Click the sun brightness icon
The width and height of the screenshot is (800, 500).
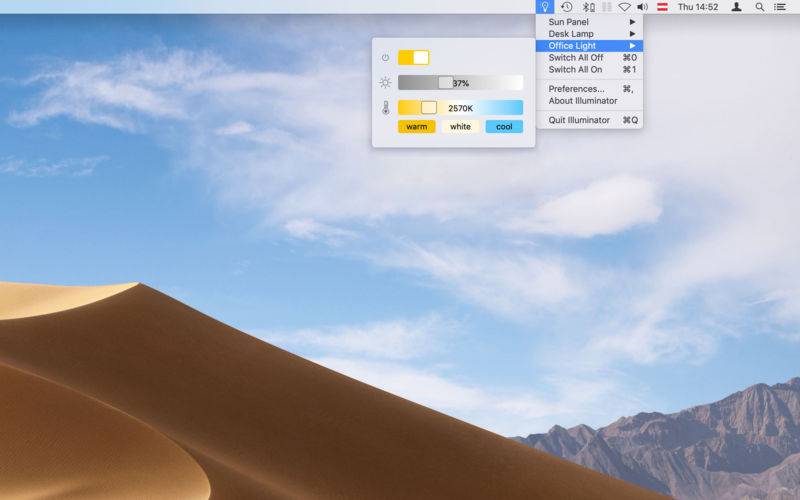tap(385, 83)
